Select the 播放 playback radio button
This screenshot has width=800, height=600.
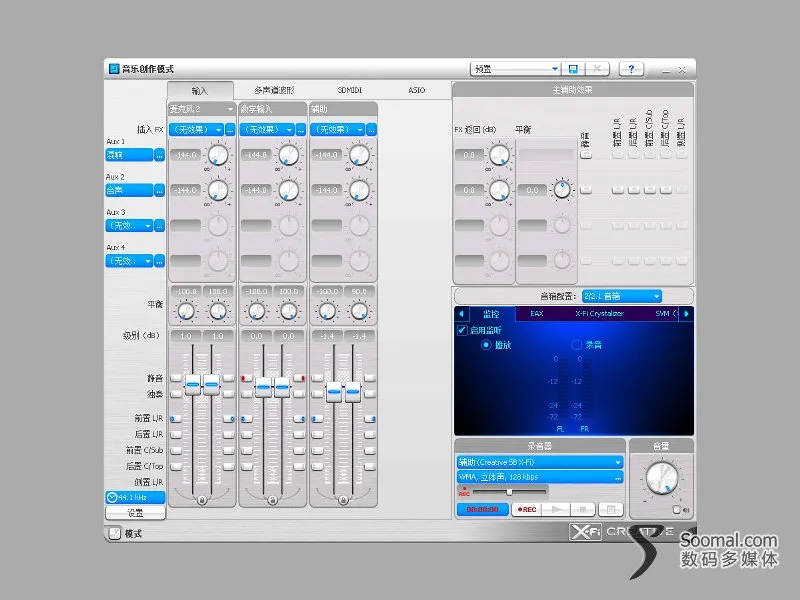point(486,345)
